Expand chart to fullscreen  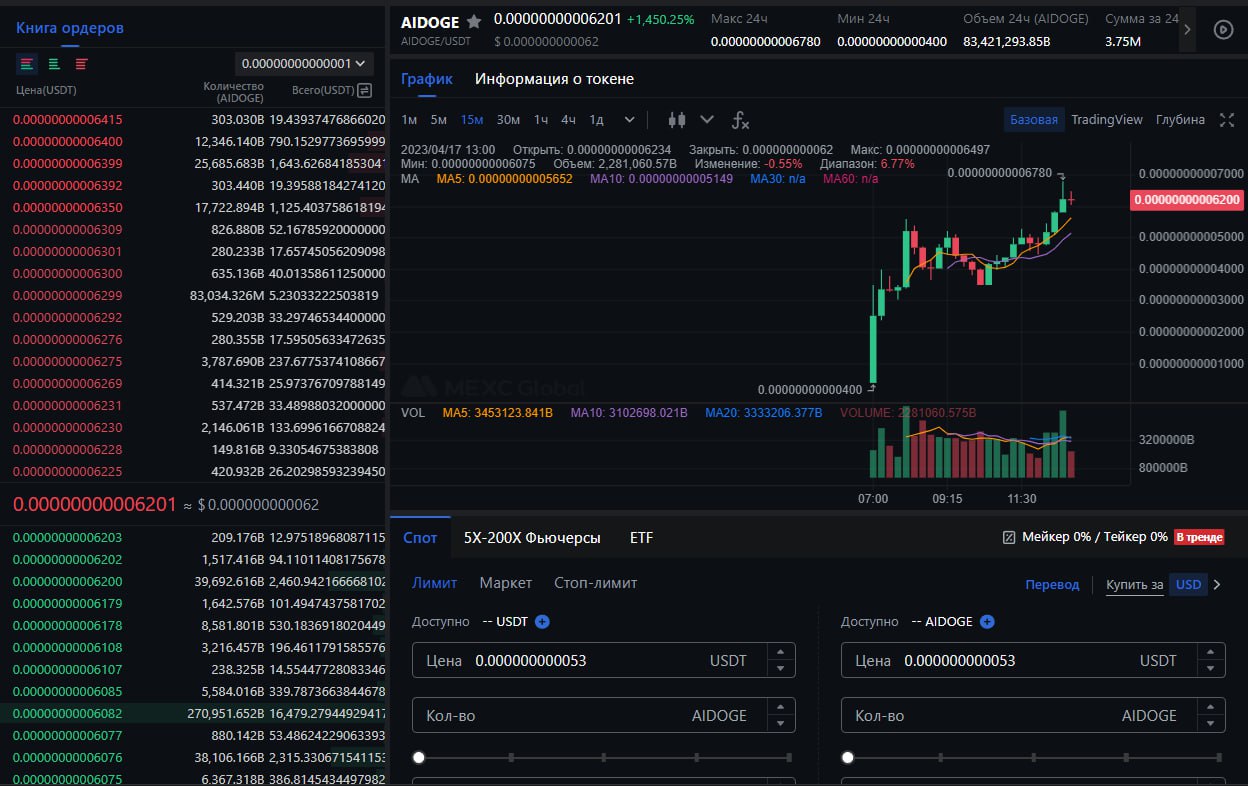click(1227, 120)
